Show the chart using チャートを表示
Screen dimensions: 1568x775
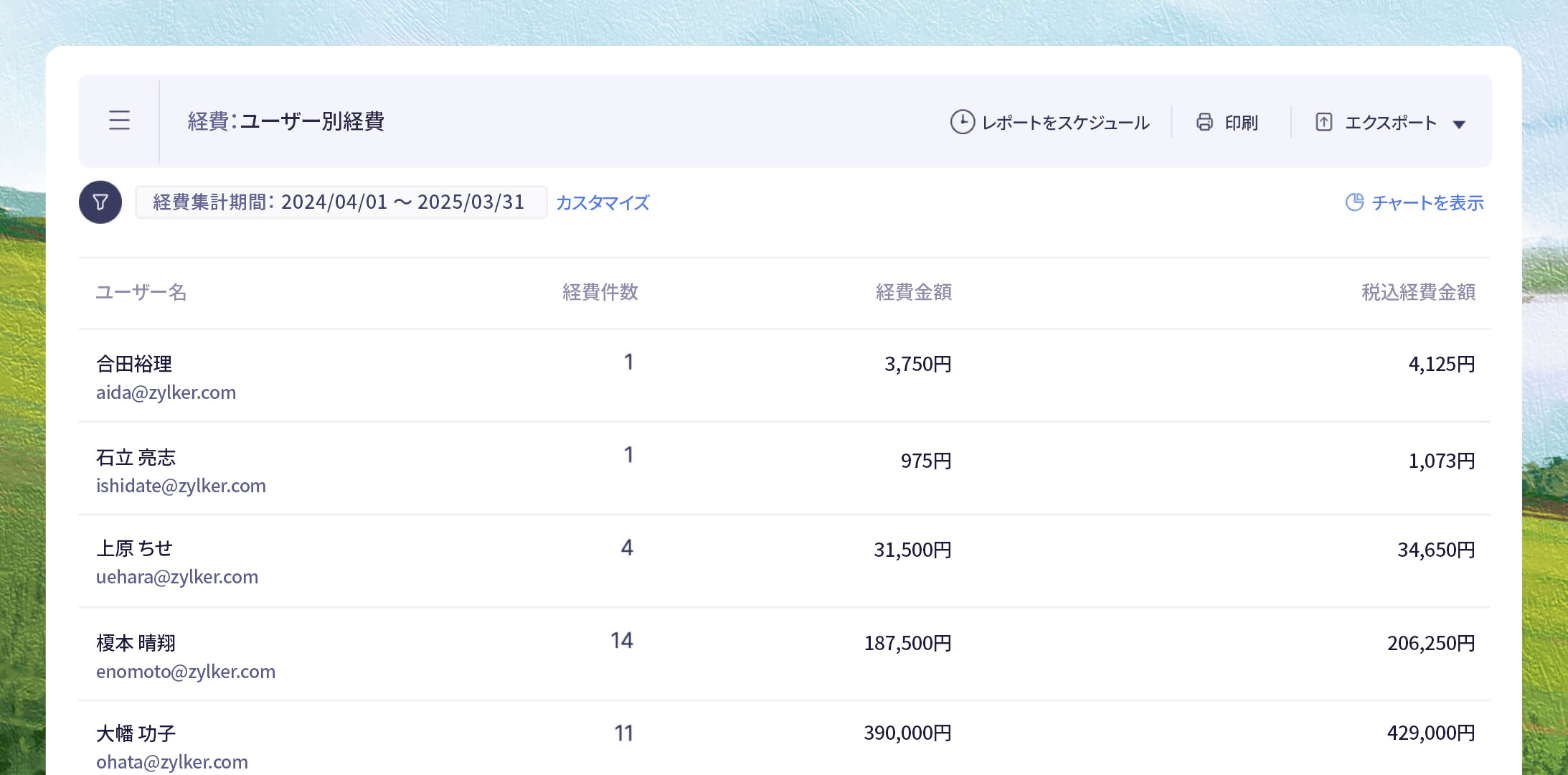(x=1428, y=202)
